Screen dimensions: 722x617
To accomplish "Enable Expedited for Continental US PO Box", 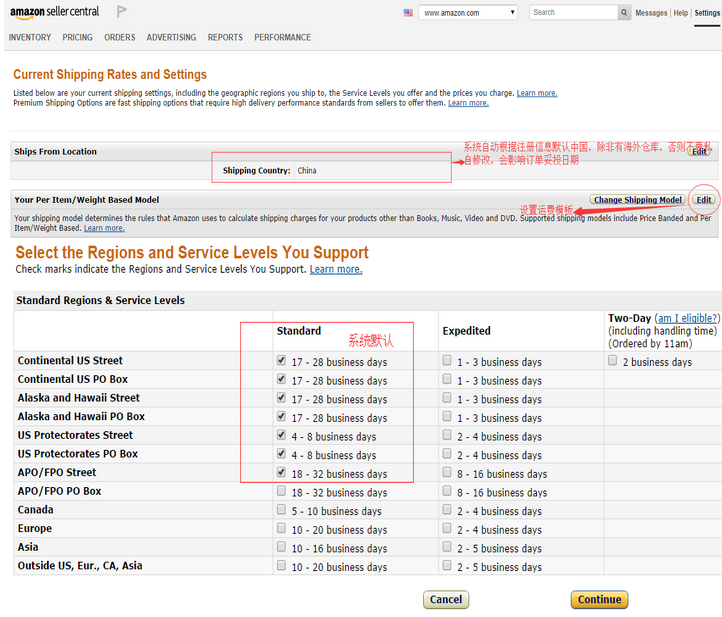I will [447, 379].
